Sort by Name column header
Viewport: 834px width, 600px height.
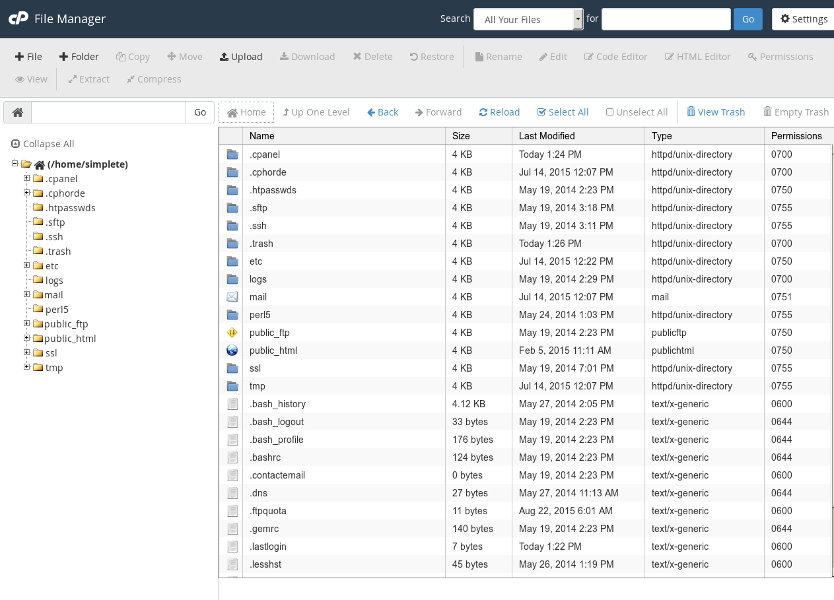point(344,136)
